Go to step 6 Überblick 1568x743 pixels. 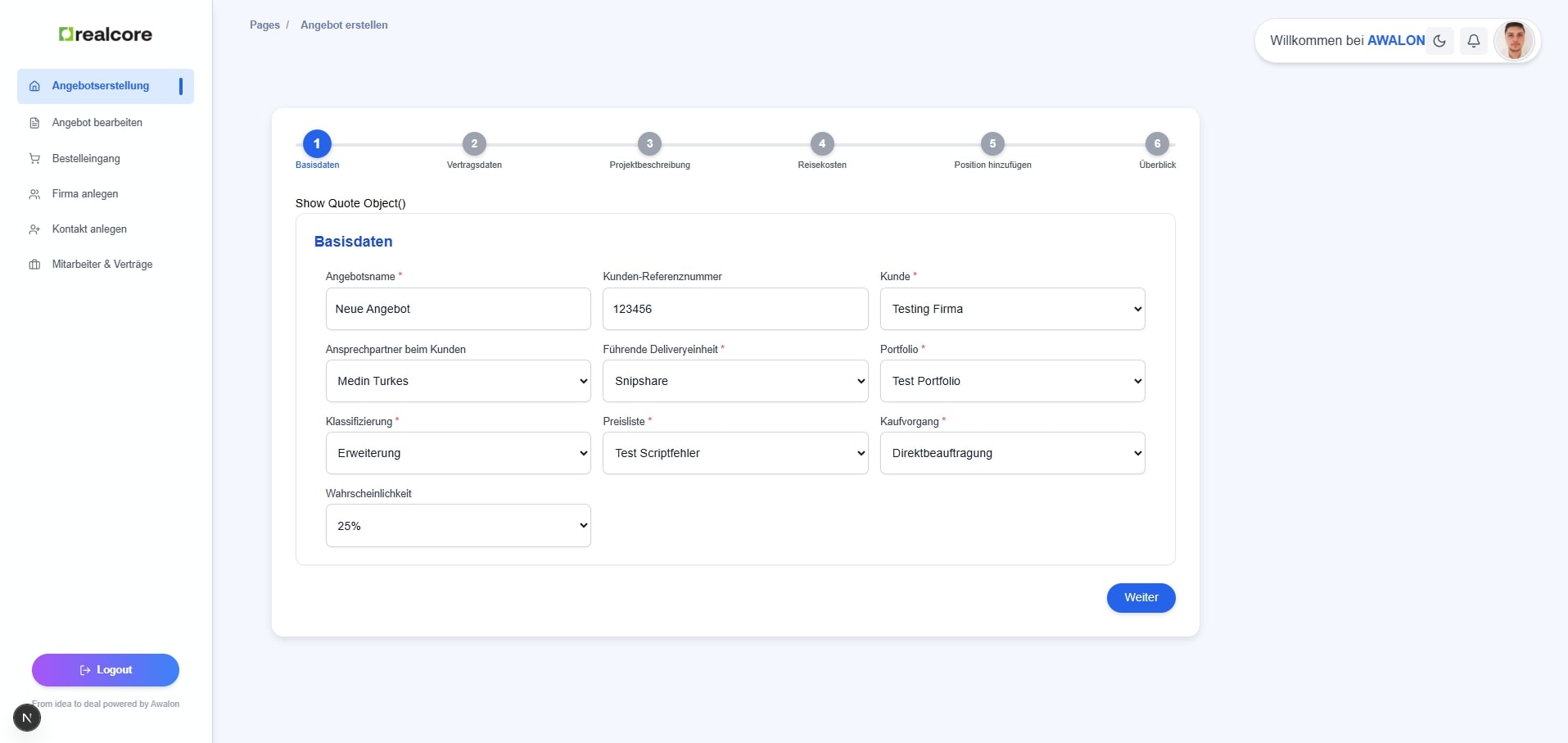click(x=1156, y=144)
